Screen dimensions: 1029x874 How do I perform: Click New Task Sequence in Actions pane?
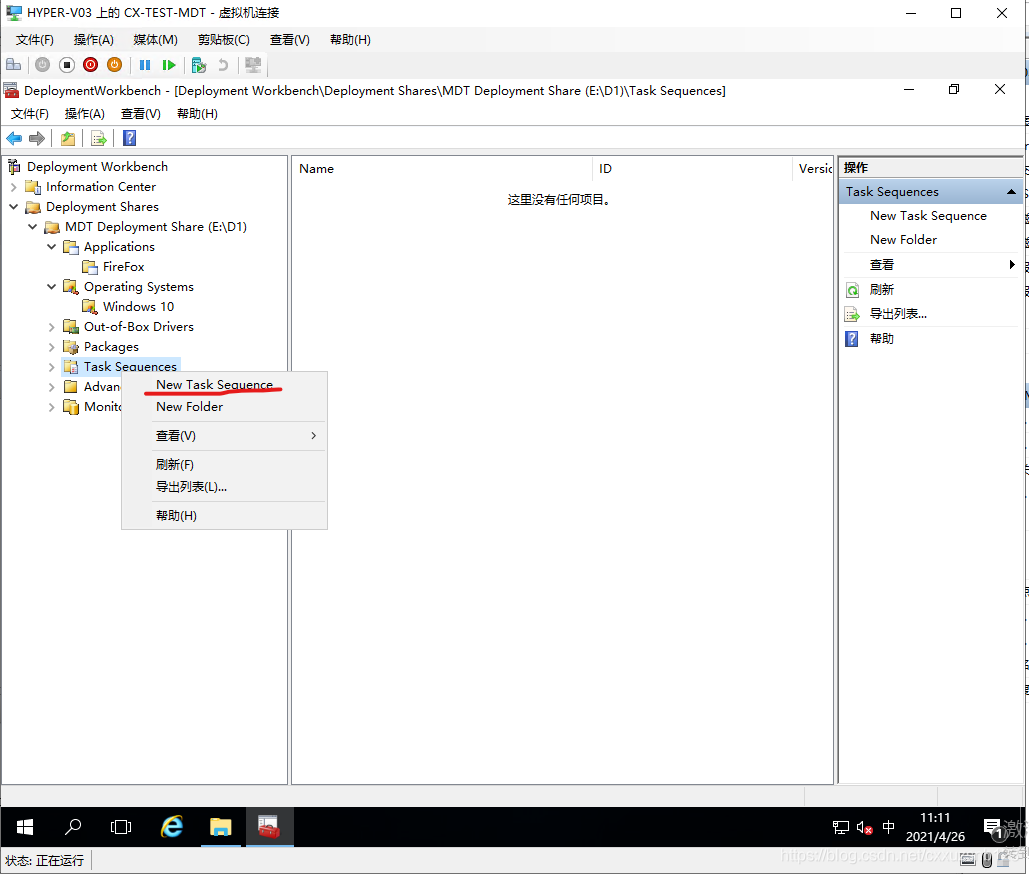point(928,216)
